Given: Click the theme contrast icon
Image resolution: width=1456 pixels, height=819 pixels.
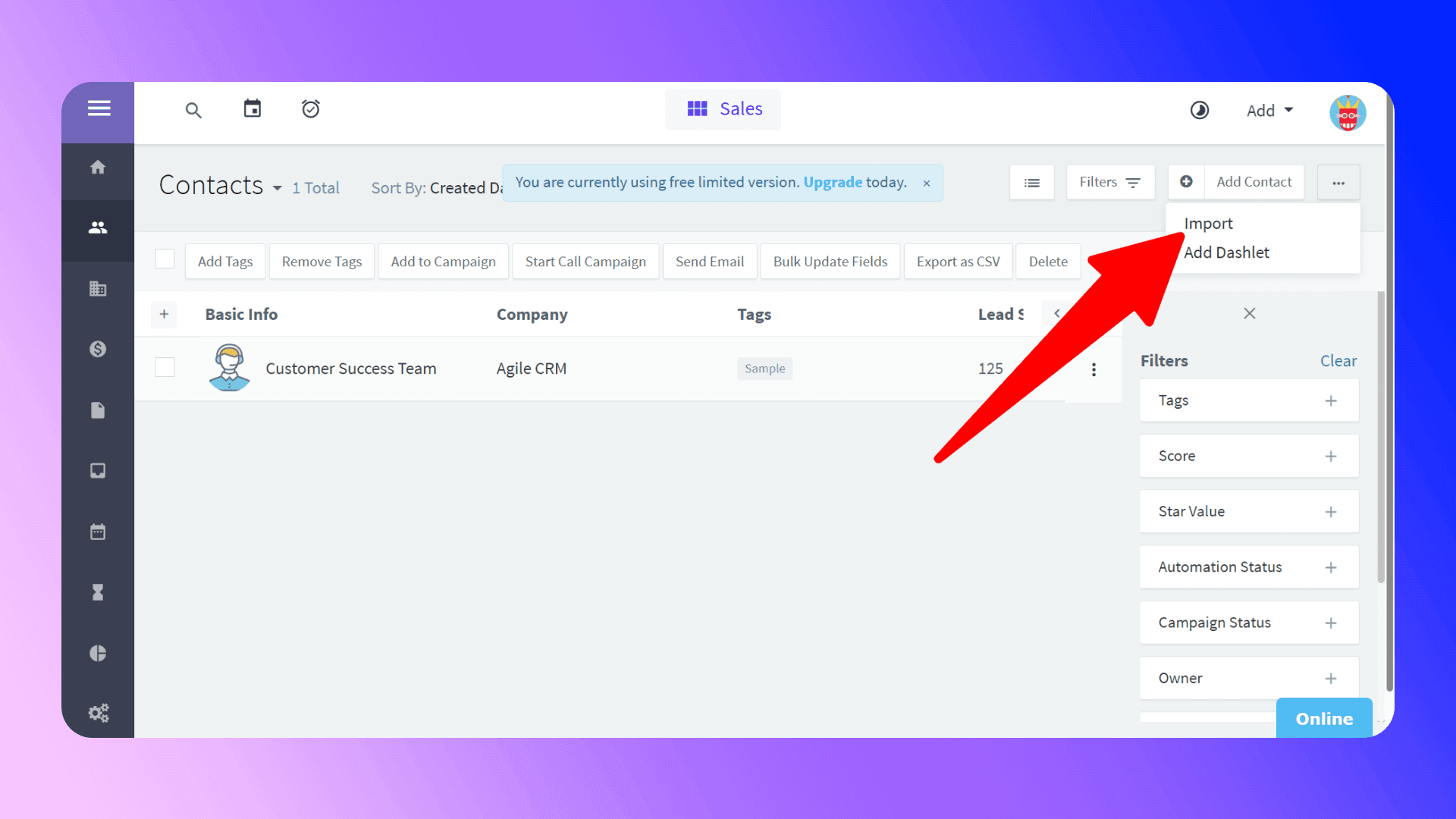Looking at the screenshot, I should point(1199,111).
